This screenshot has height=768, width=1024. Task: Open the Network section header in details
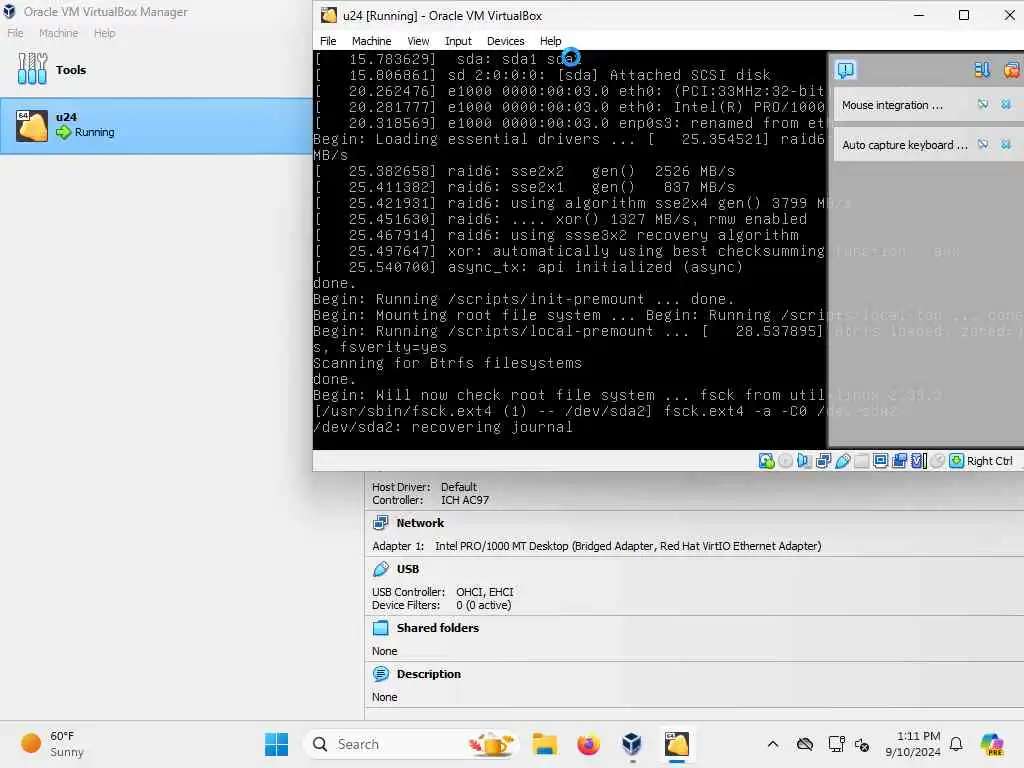tap(420, 522)
